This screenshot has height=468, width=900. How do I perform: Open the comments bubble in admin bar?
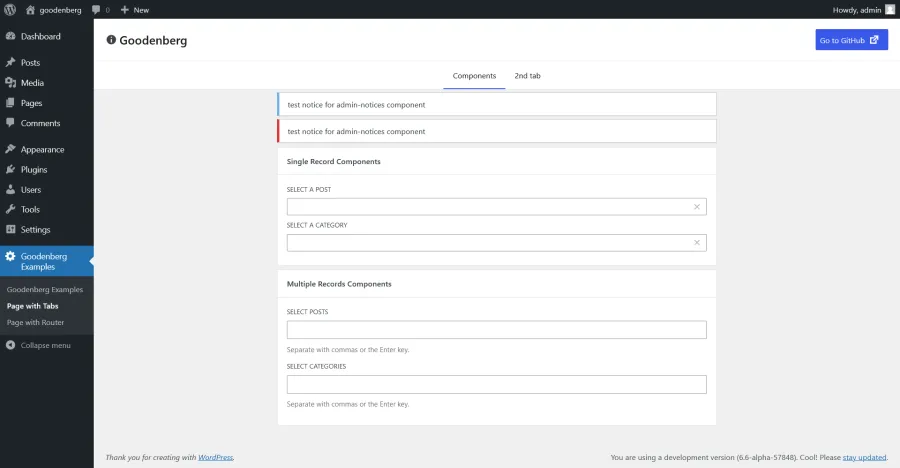point(96,10)
